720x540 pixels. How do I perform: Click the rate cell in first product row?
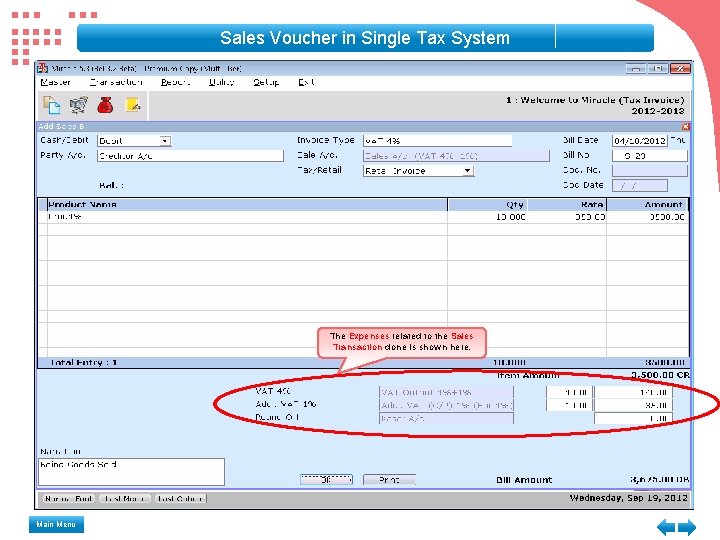(567, 217)
